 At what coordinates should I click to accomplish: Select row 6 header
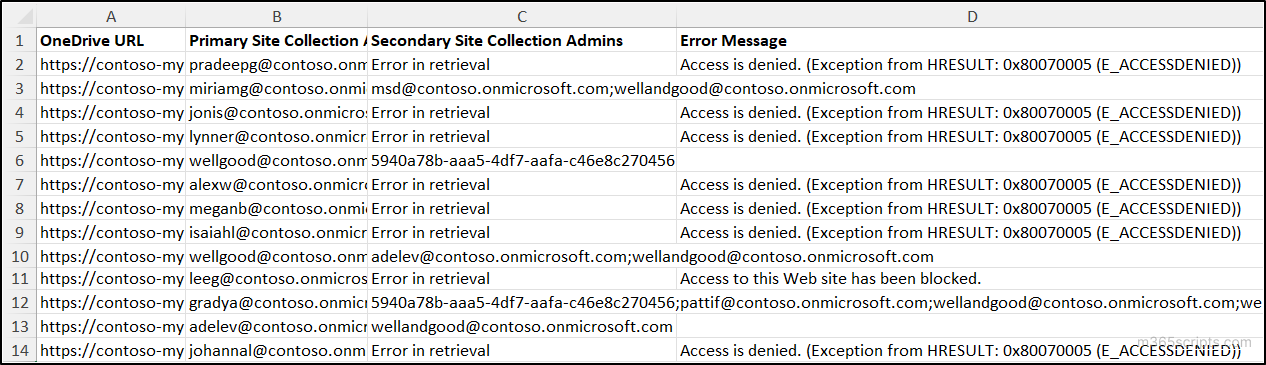pos(20,160)
